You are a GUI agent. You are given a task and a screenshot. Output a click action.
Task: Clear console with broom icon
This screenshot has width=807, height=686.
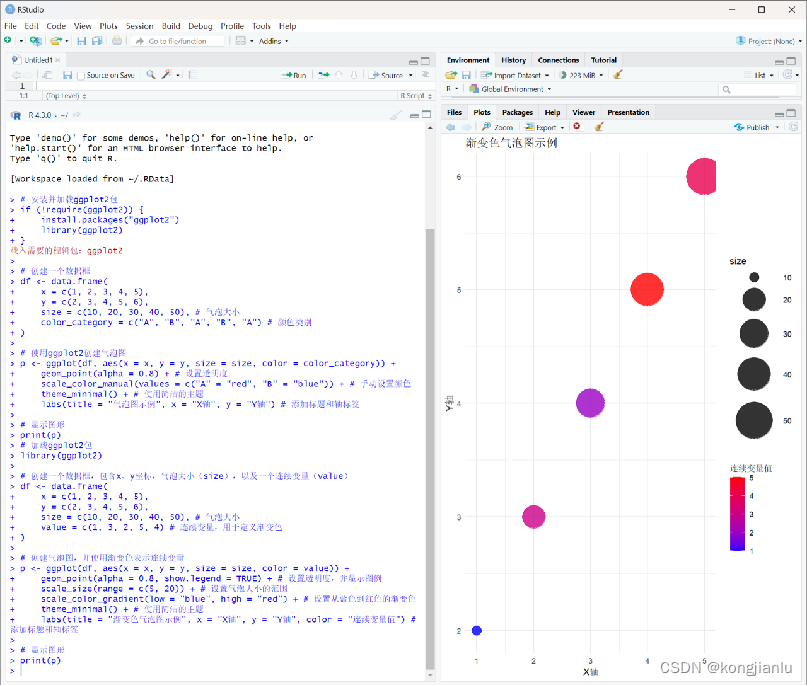[x=396, y=115]
